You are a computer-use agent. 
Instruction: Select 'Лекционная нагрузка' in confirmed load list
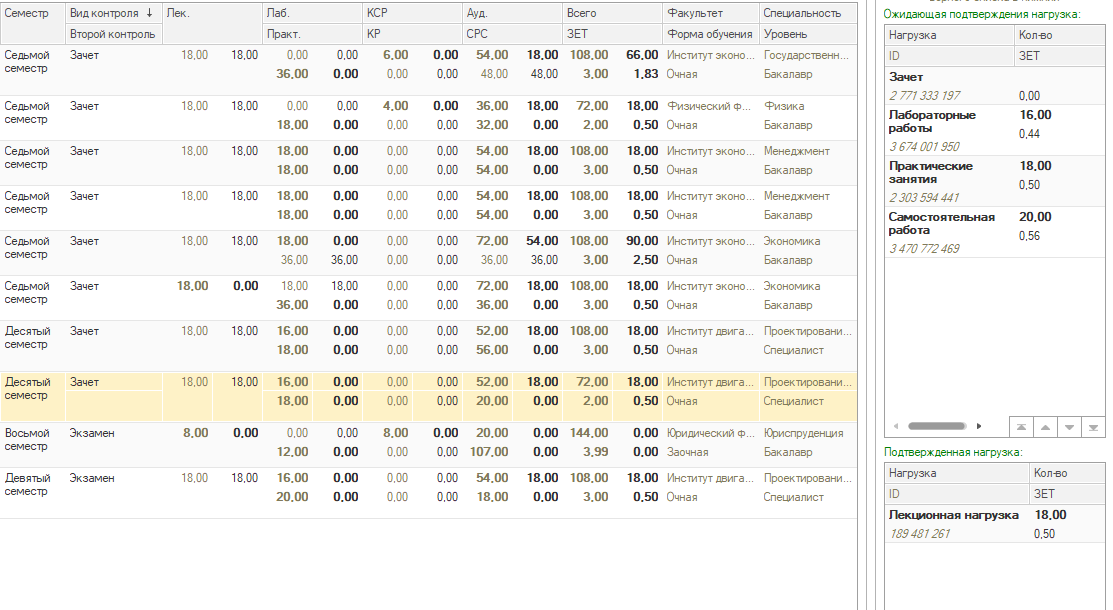coord(953,515)
